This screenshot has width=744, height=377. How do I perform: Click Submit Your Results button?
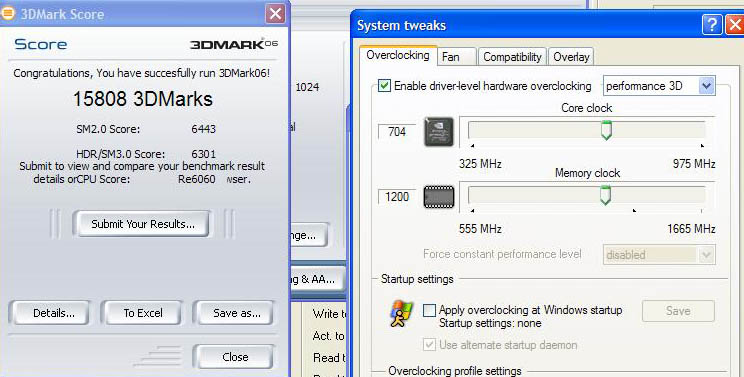tap(143, 224)
